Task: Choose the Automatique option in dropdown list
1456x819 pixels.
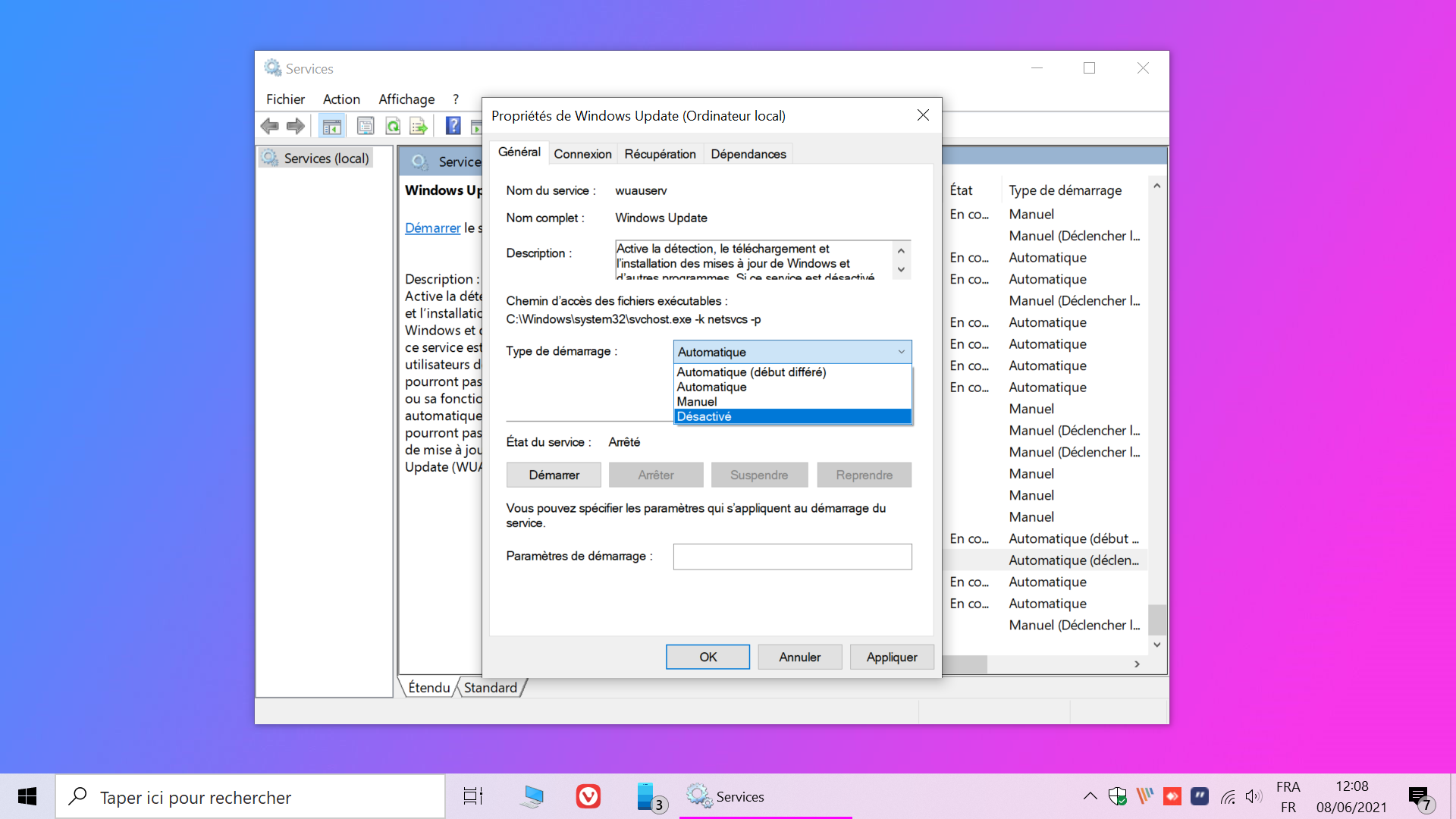Action: pos(792,387)
